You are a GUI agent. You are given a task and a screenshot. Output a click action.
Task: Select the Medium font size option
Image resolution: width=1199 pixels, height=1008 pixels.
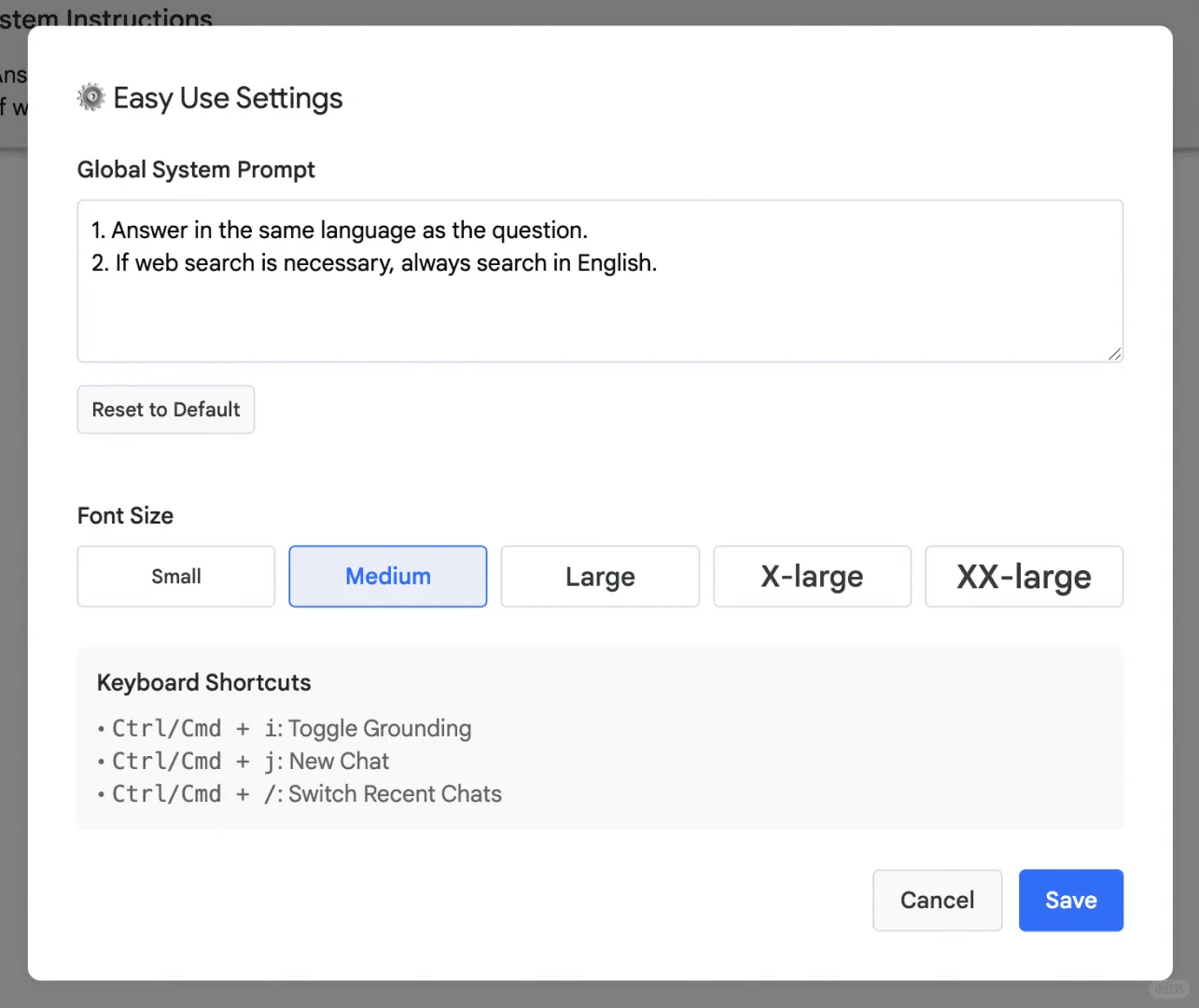coord(387,576)
